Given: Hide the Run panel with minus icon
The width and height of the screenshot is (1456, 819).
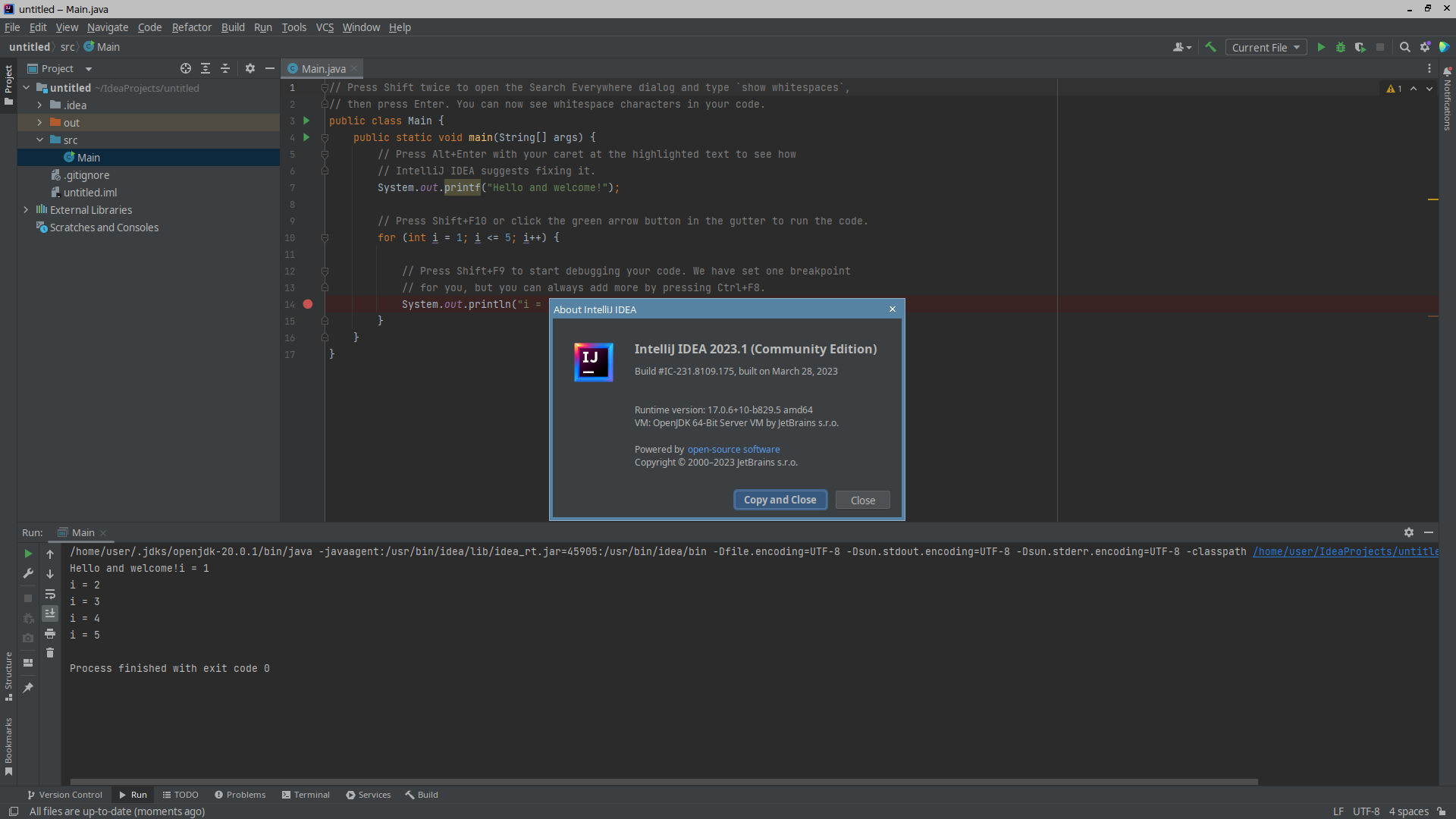Looking at the screenshot, I should 1429,532.
